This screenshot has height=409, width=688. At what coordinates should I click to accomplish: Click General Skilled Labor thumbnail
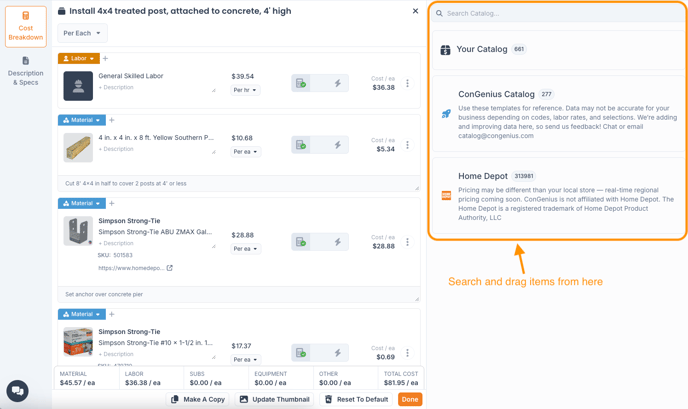(78, 86)
